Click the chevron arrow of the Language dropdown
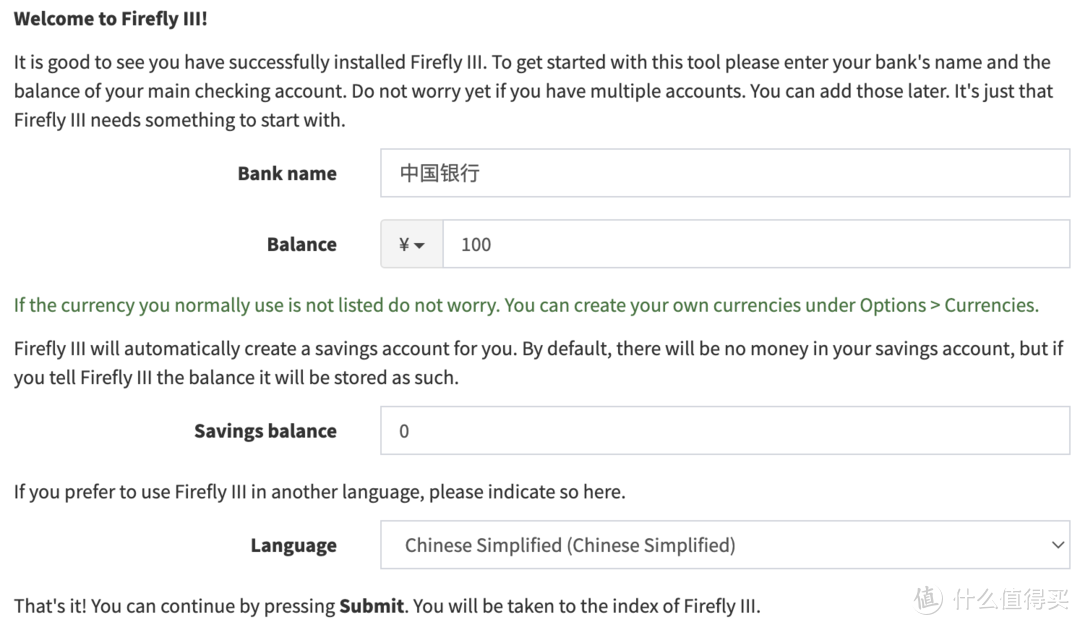1080x625 pixels. (x=1058, y=545)
